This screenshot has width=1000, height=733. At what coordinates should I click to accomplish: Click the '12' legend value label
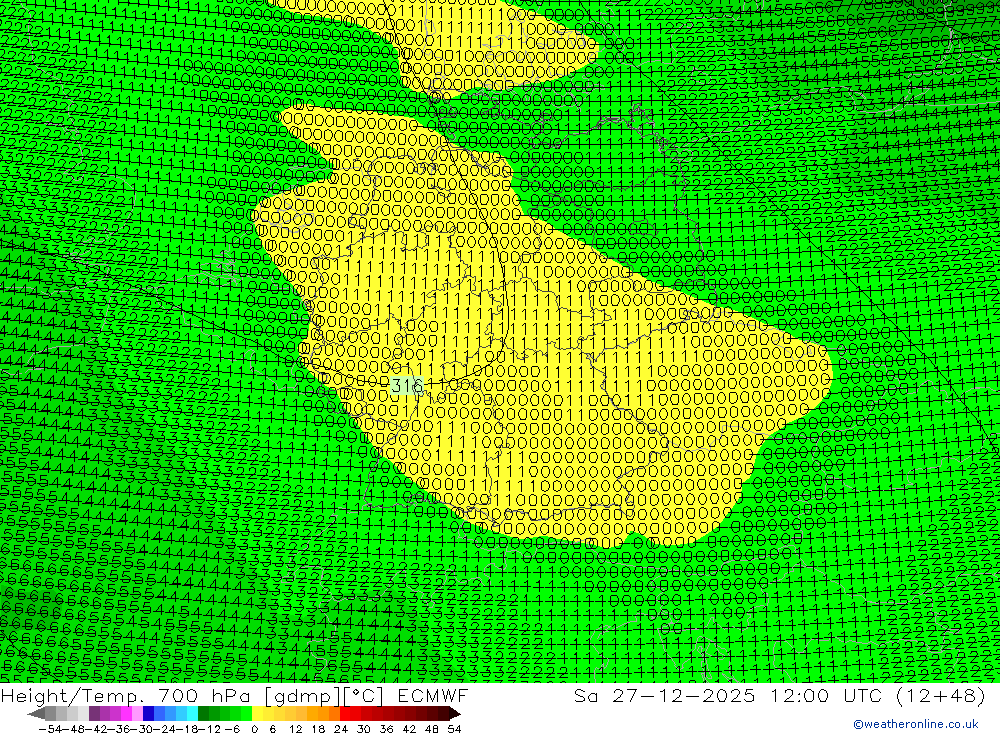pyautogui.click(x=295, y=729)
